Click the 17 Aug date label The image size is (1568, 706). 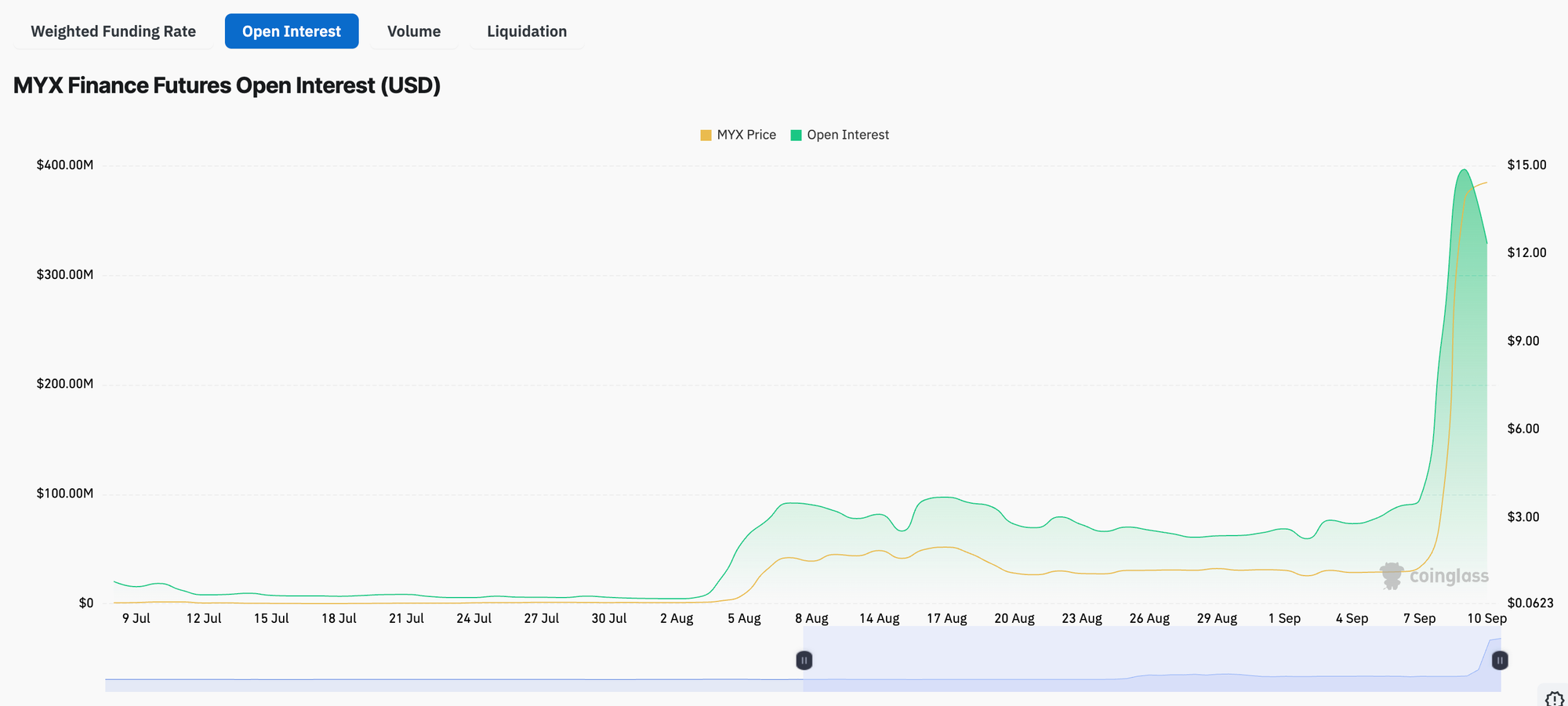coord(946,618)
